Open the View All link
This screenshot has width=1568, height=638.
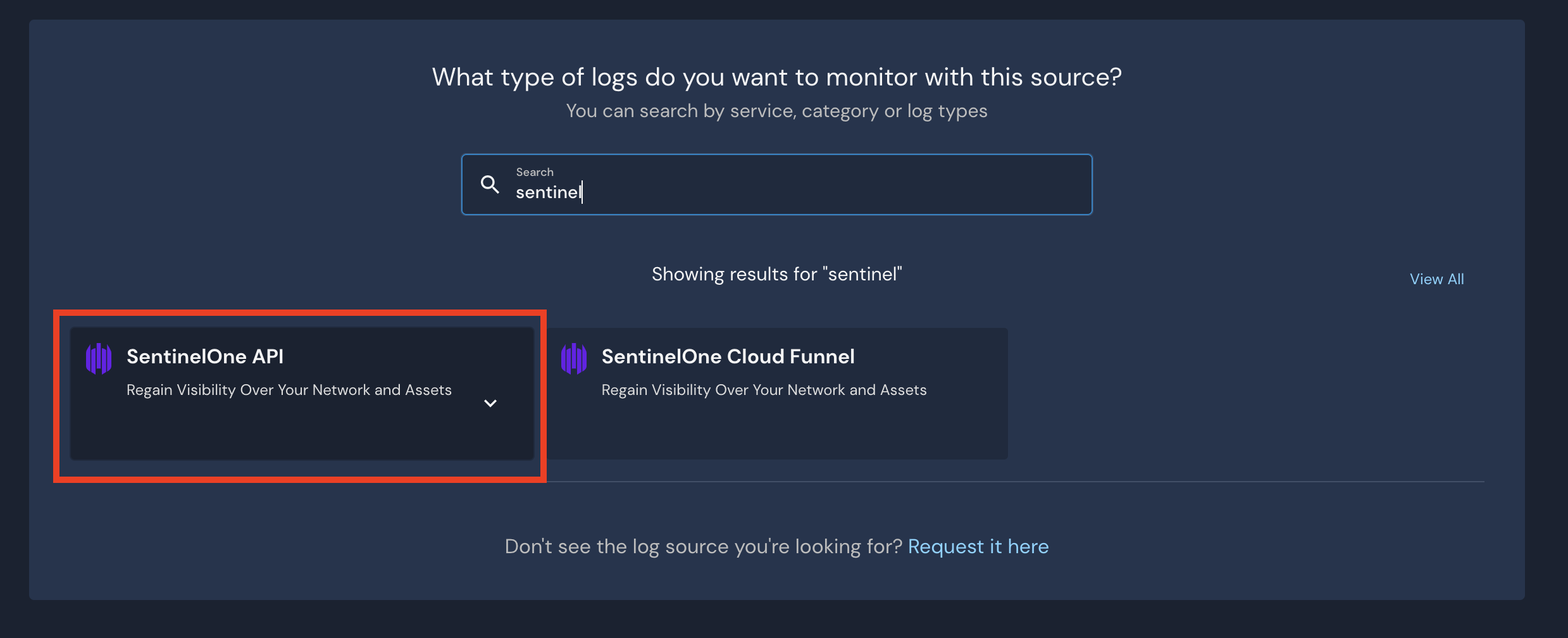(1436, 279)
